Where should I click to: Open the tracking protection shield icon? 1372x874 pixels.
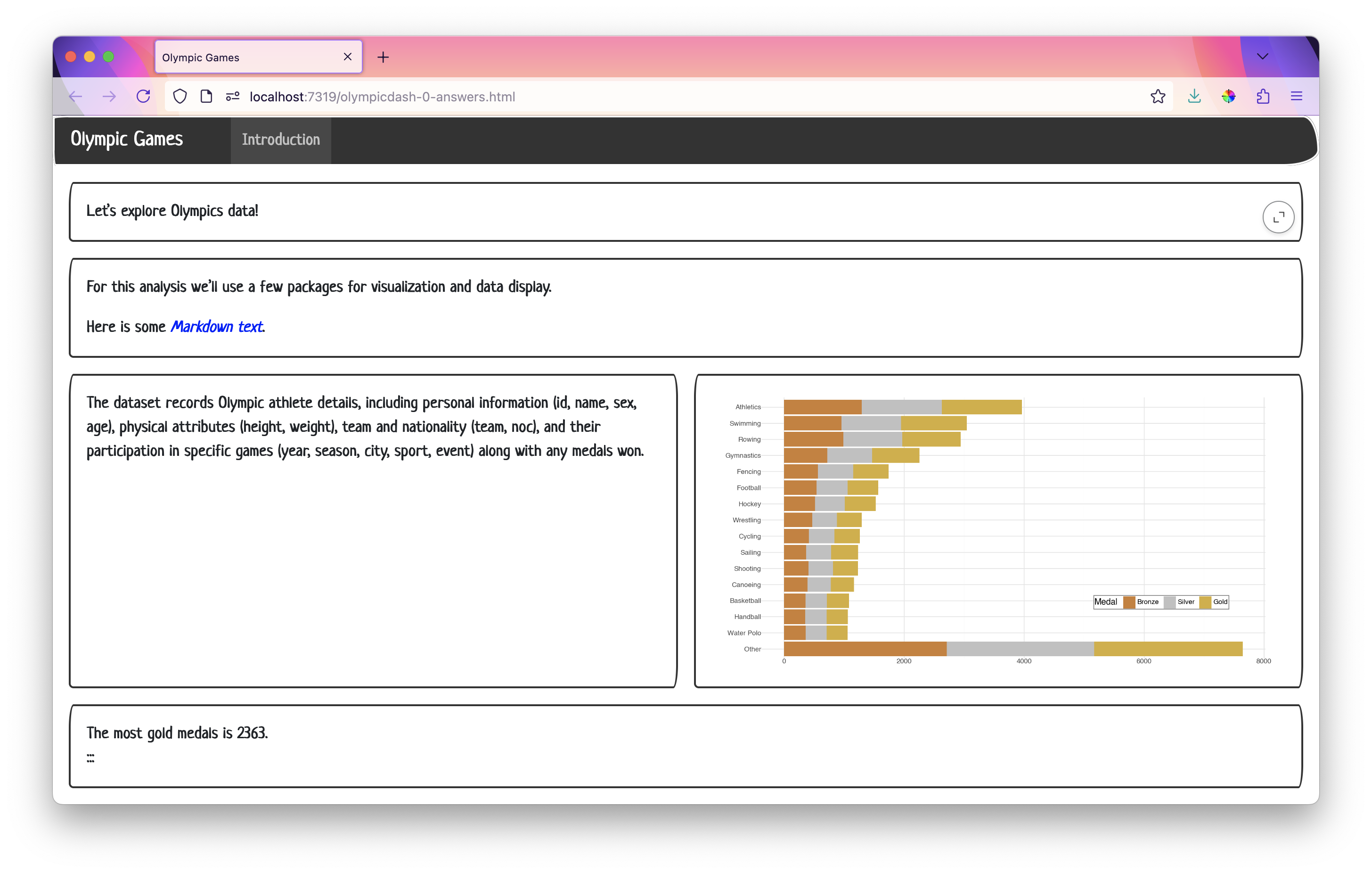[180, 96]
